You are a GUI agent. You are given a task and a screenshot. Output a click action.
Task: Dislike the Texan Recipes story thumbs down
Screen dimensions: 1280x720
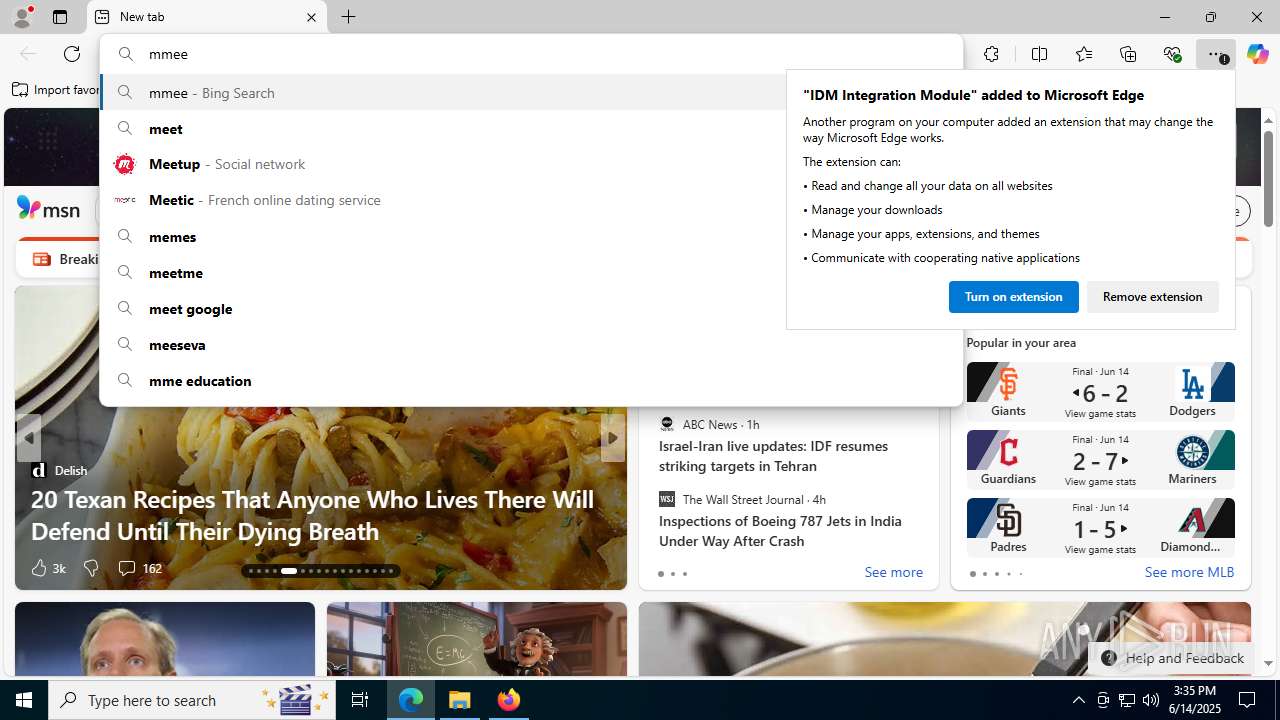point(91,568)
